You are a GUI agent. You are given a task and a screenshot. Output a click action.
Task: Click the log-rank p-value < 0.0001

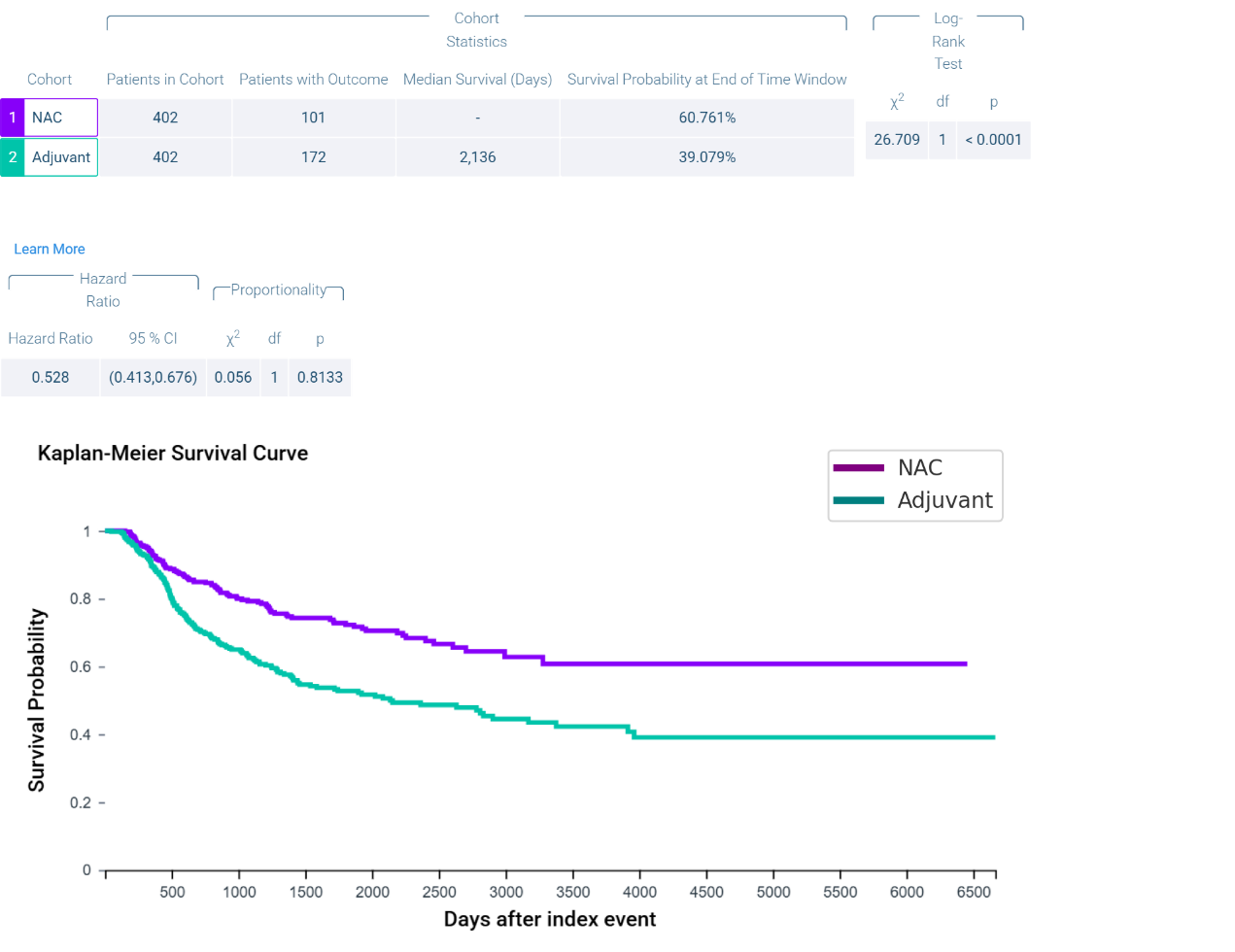coord(993,140)
